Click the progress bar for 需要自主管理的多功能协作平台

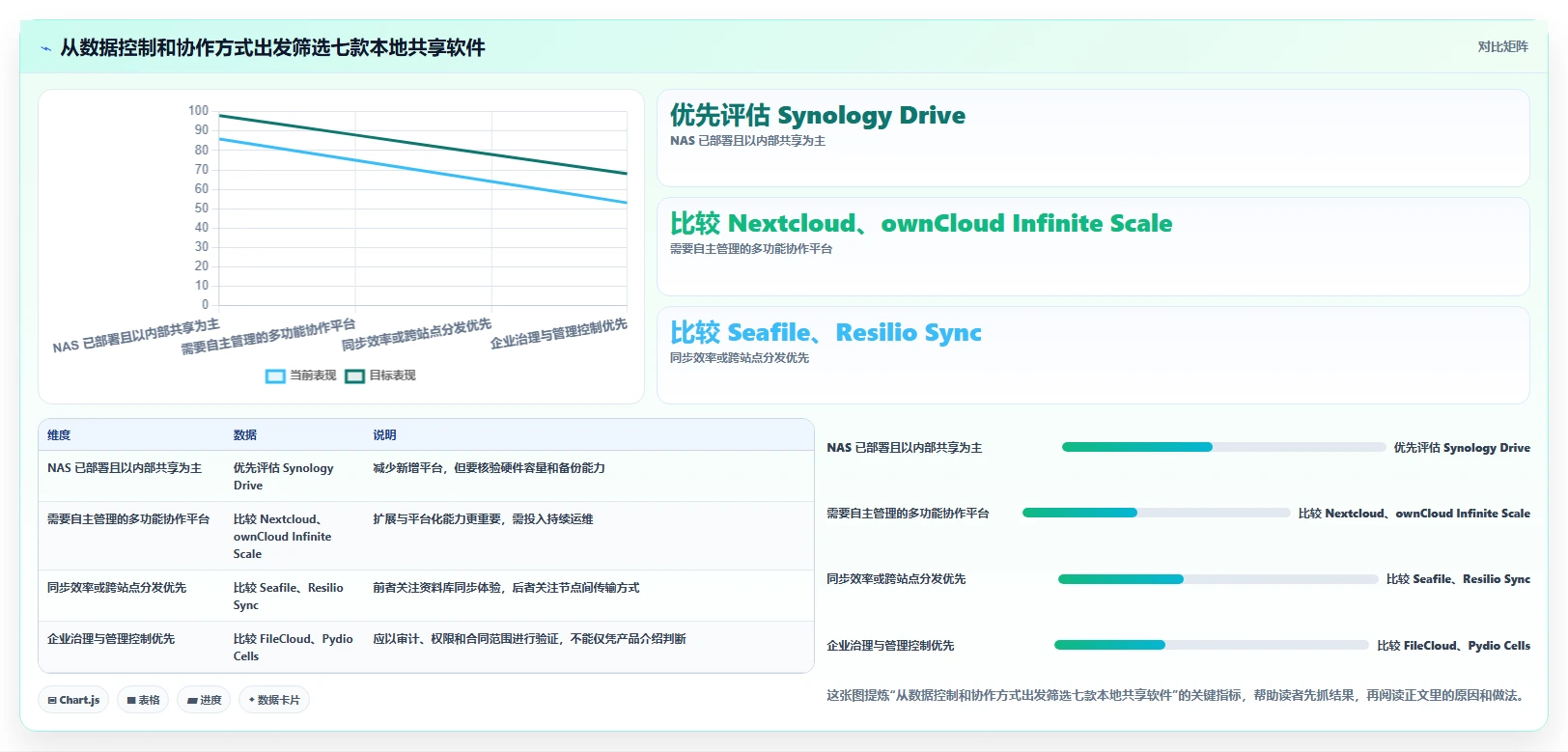pyautogui.click(x=1156, y=513)
